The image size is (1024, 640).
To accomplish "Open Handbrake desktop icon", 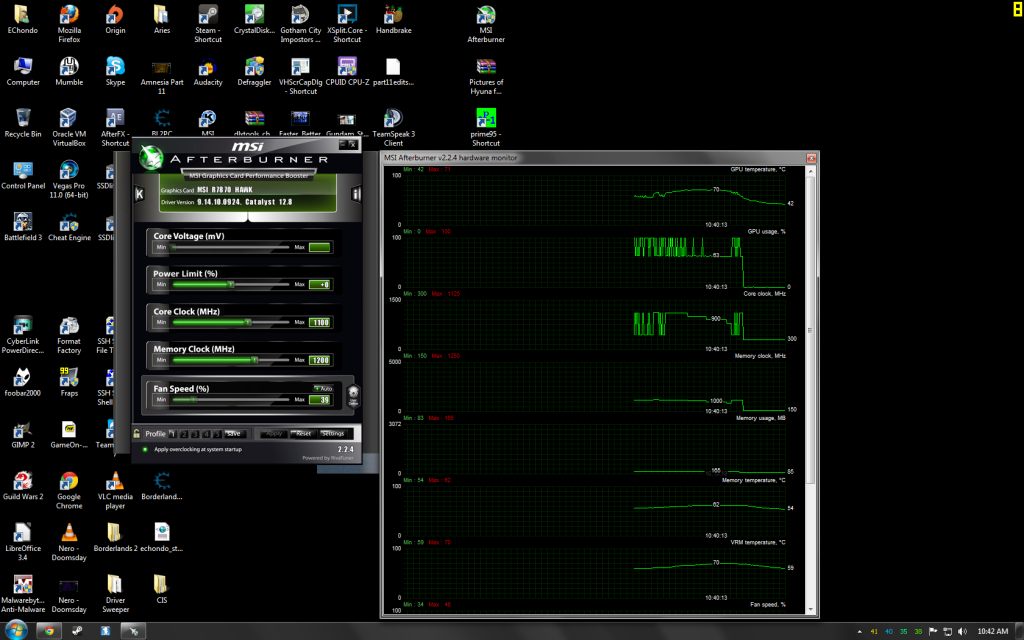I will coord(393,20).
